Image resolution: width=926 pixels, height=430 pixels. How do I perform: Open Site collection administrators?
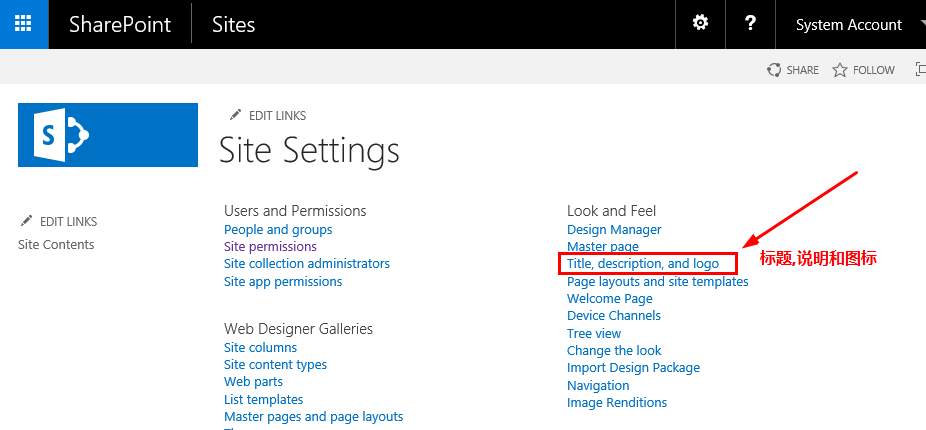coord(307,263)
